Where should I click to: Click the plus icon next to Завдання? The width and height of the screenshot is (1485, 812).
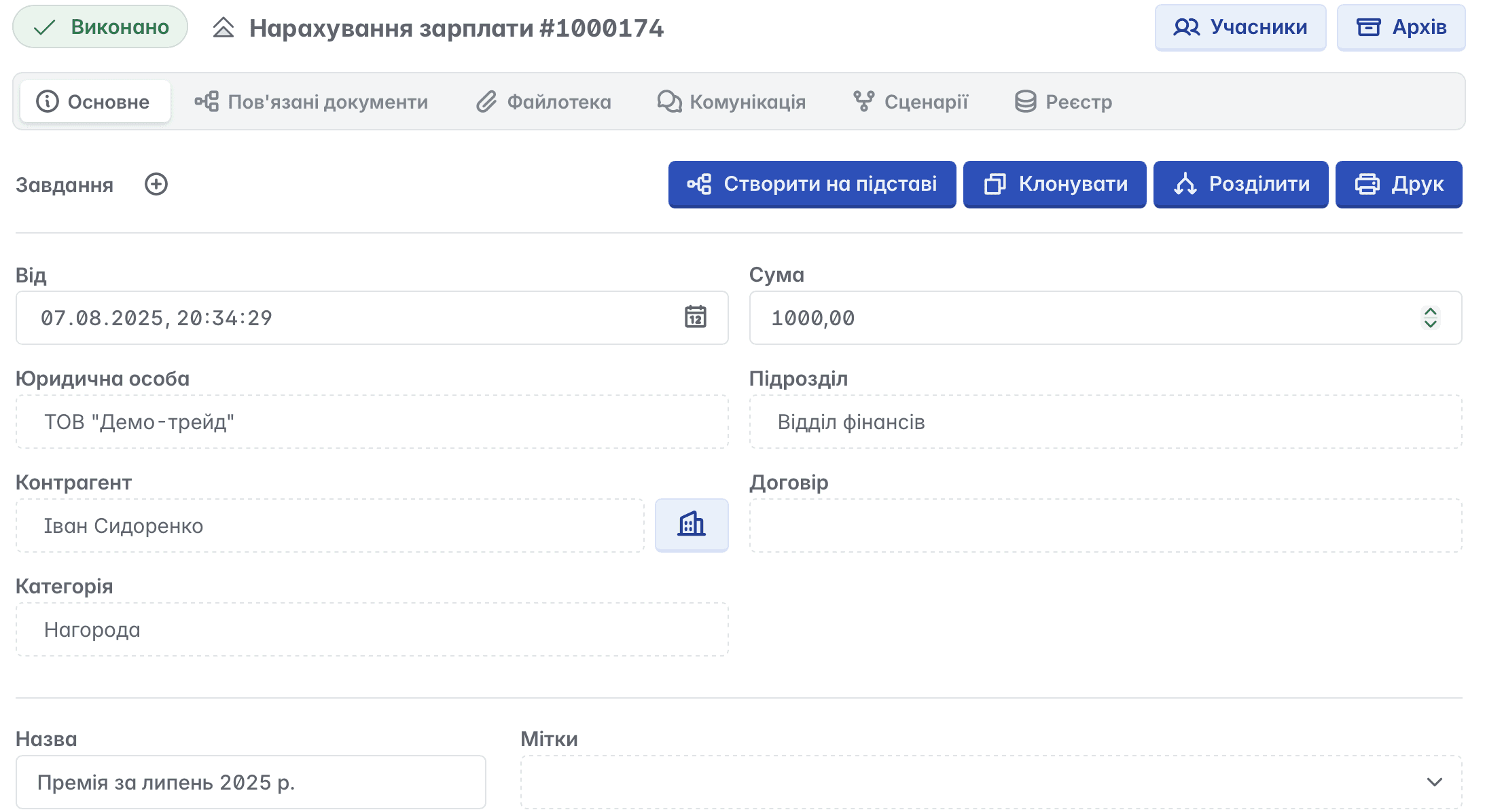click(156, 184)
